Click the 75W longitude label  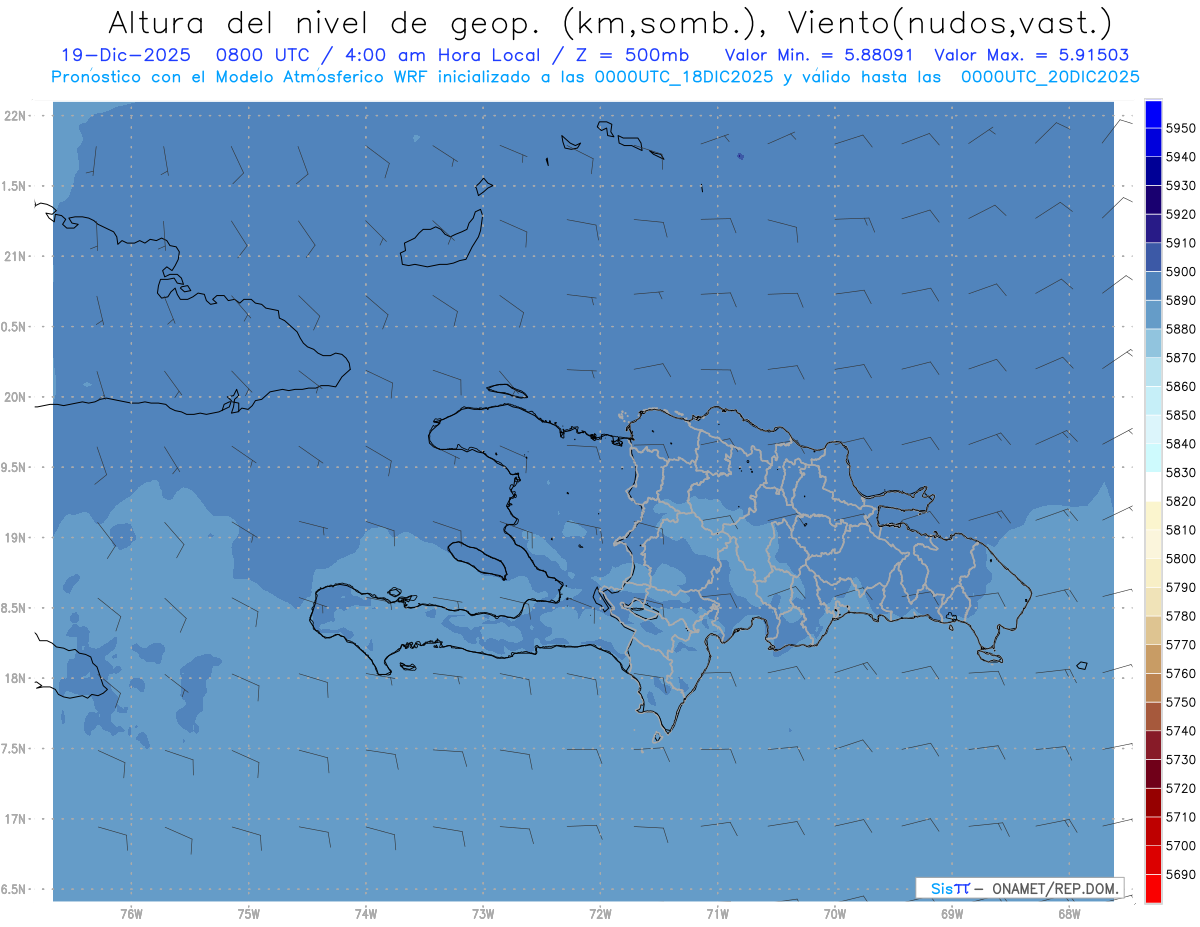click(x=248, y=913)
